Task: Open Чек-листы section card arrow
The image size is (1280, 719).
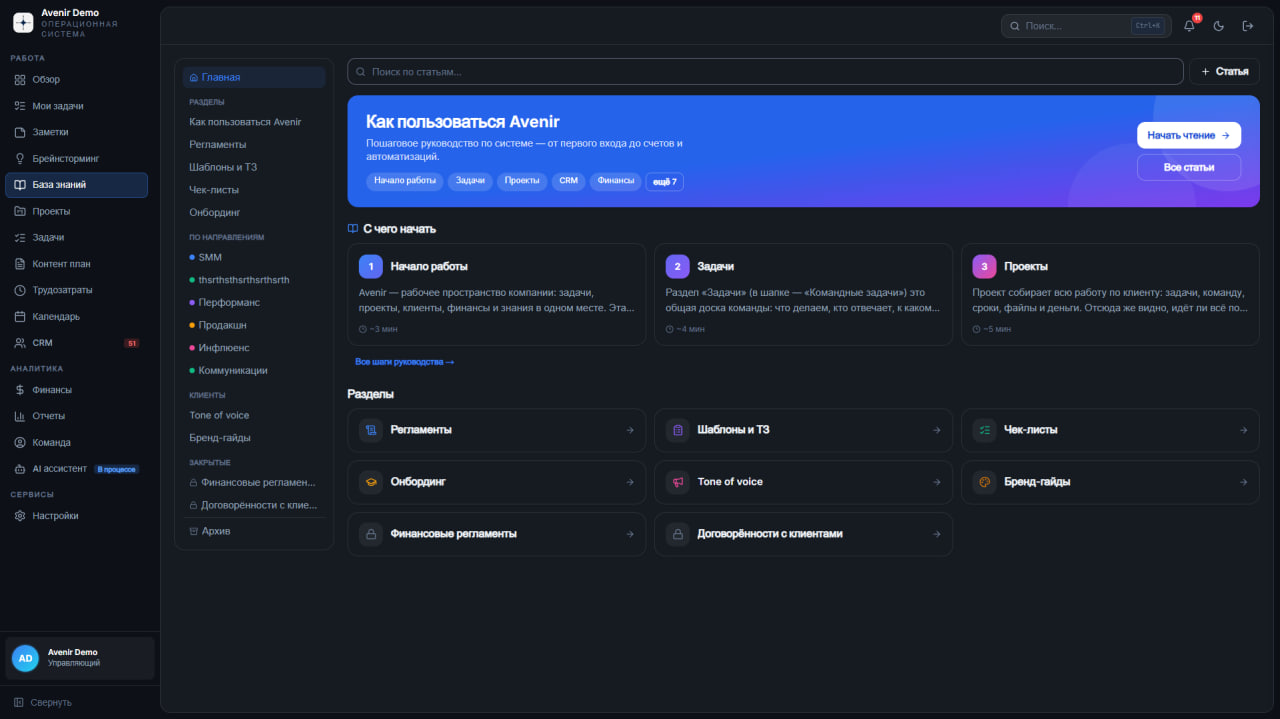Action: [x=1244, y=430]
